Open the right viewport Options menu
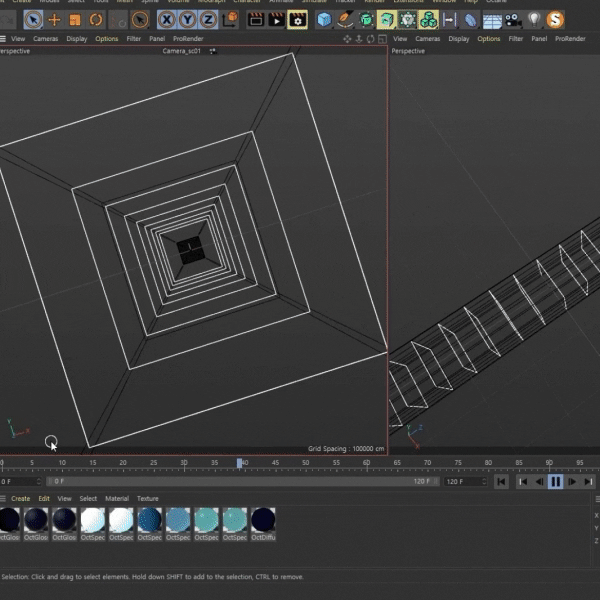Viewport: 600px width, 600px height. (489, 39)
